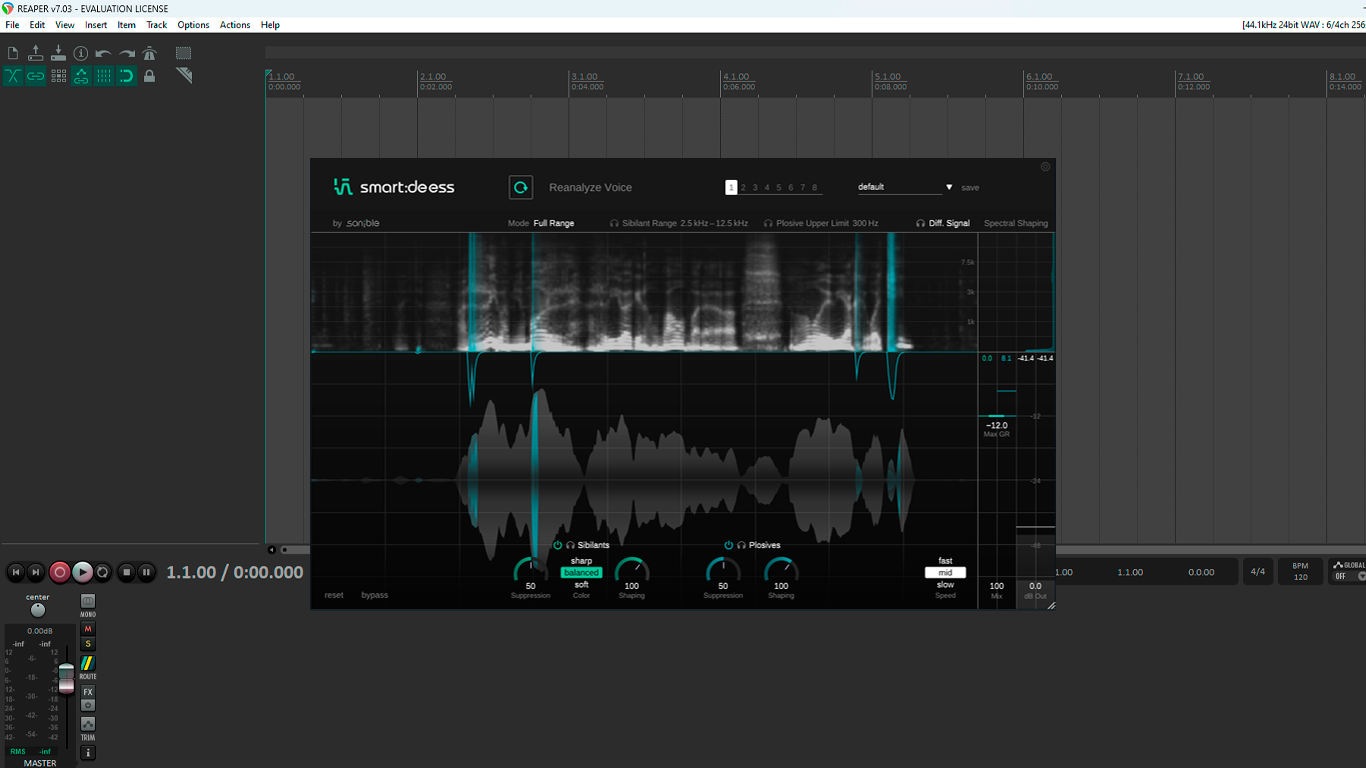Open the Insert menu

click(x=96, y=25)
